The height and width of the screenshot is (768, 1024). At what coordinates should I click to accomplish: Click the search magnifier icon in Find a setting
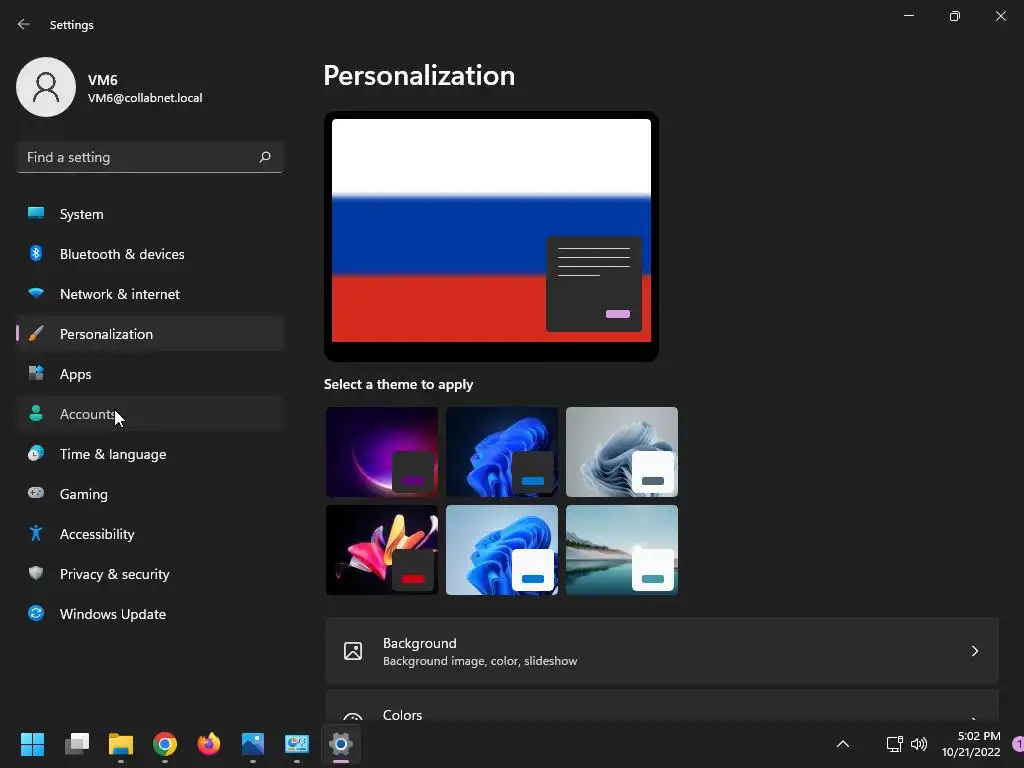264,157
